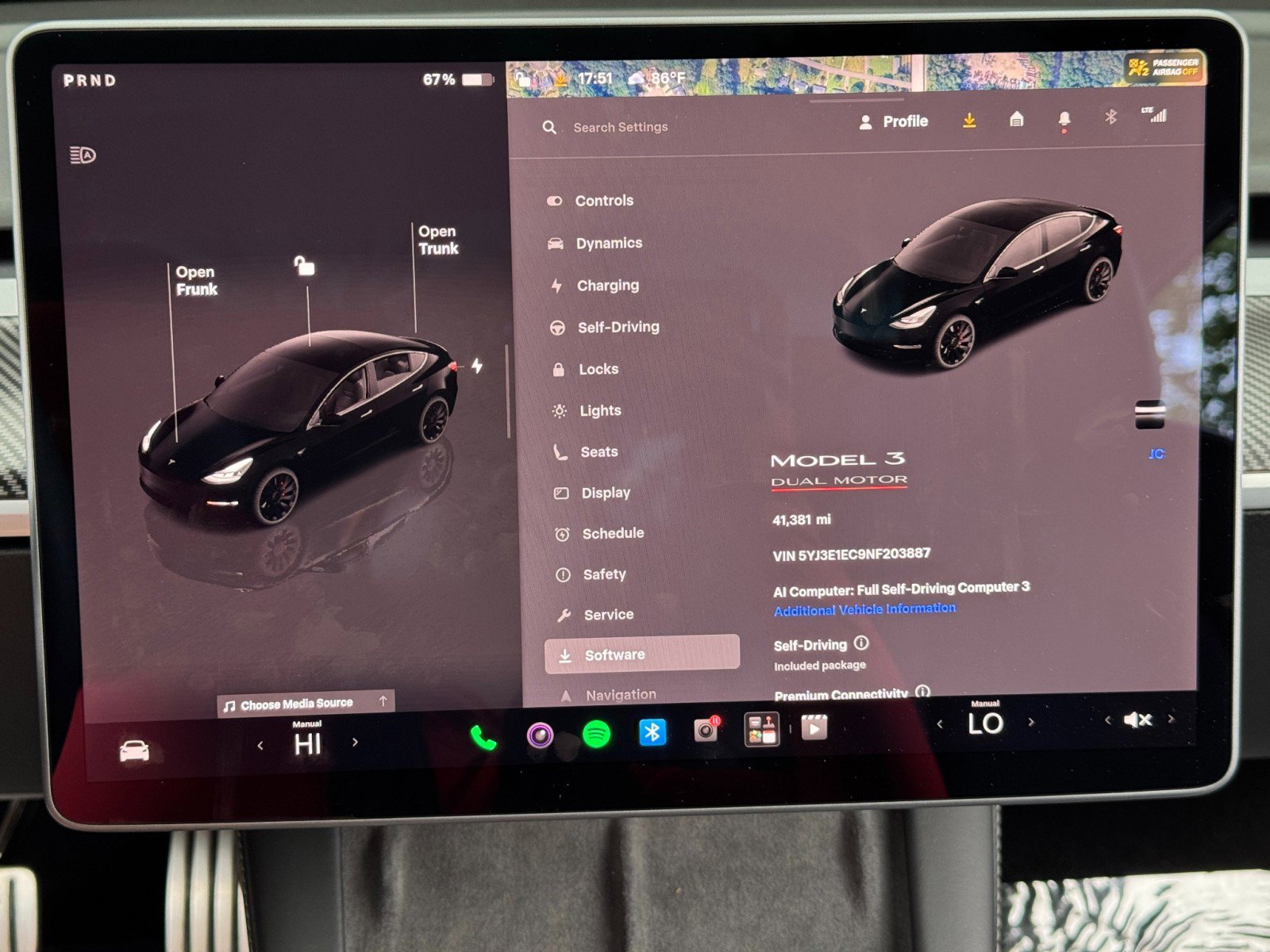Viewport: 1270px width, 952px height.
Task: Toggle the muted volume speaker
Action: point(1137,720)
